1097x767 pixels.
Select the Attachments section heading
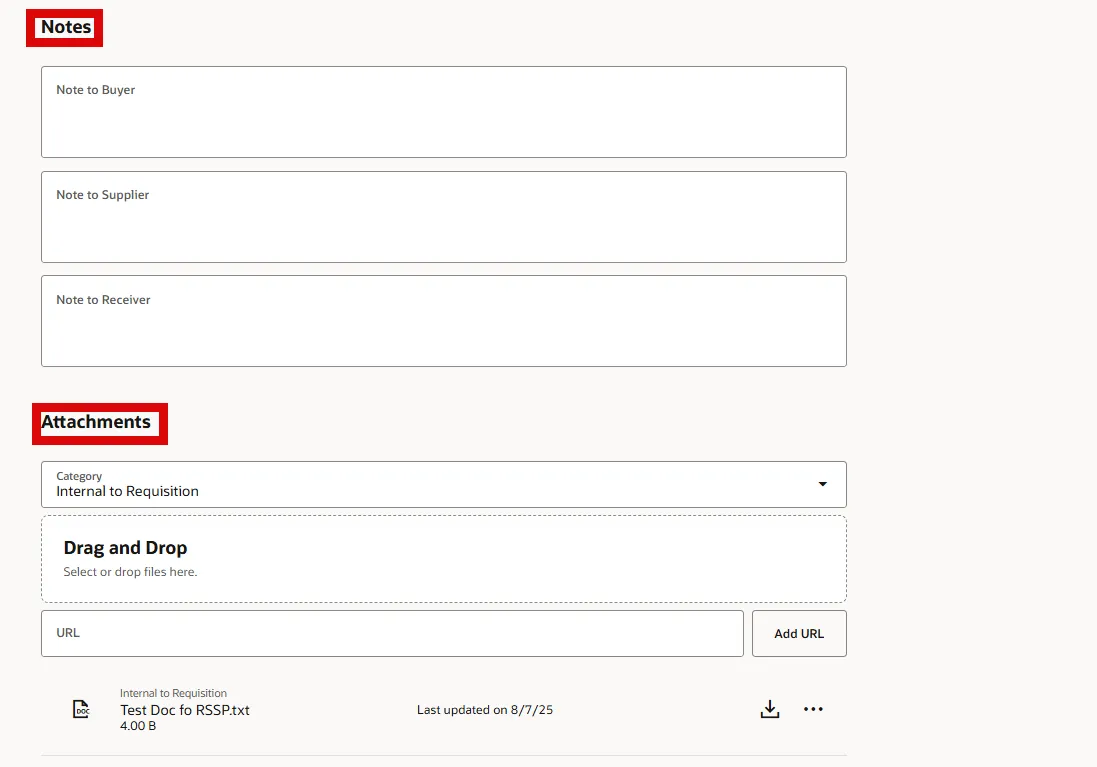[x=96, y=422]
